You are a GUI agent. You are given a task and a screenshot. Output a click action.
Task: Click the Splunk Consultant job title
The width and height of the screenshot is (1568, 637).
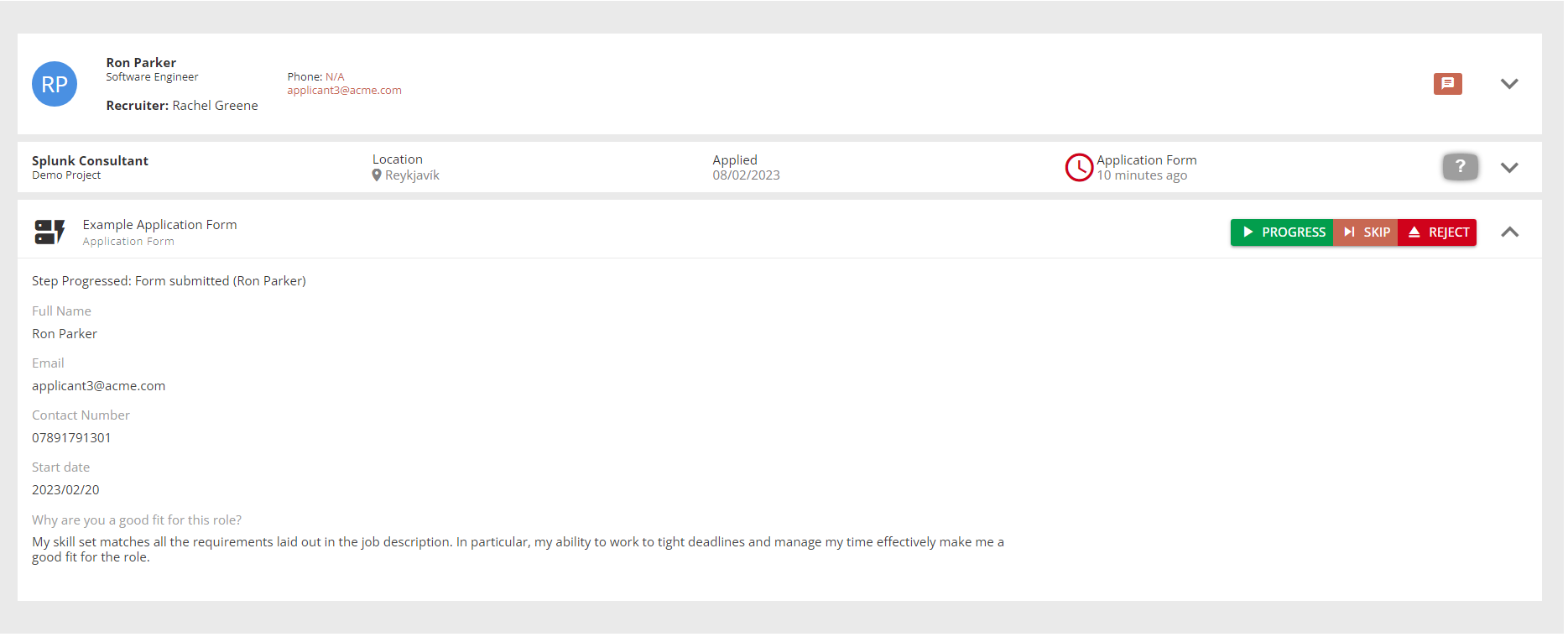[90, 161]
